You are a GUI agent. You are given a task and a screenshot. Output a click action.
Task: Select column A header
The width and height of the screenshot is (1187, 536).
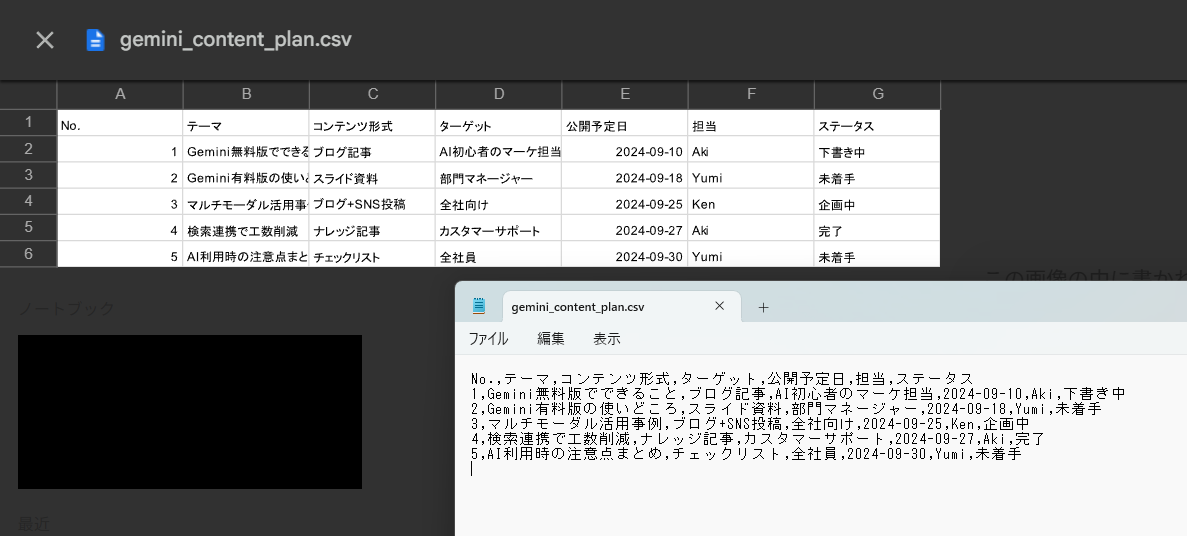point(120,95)
